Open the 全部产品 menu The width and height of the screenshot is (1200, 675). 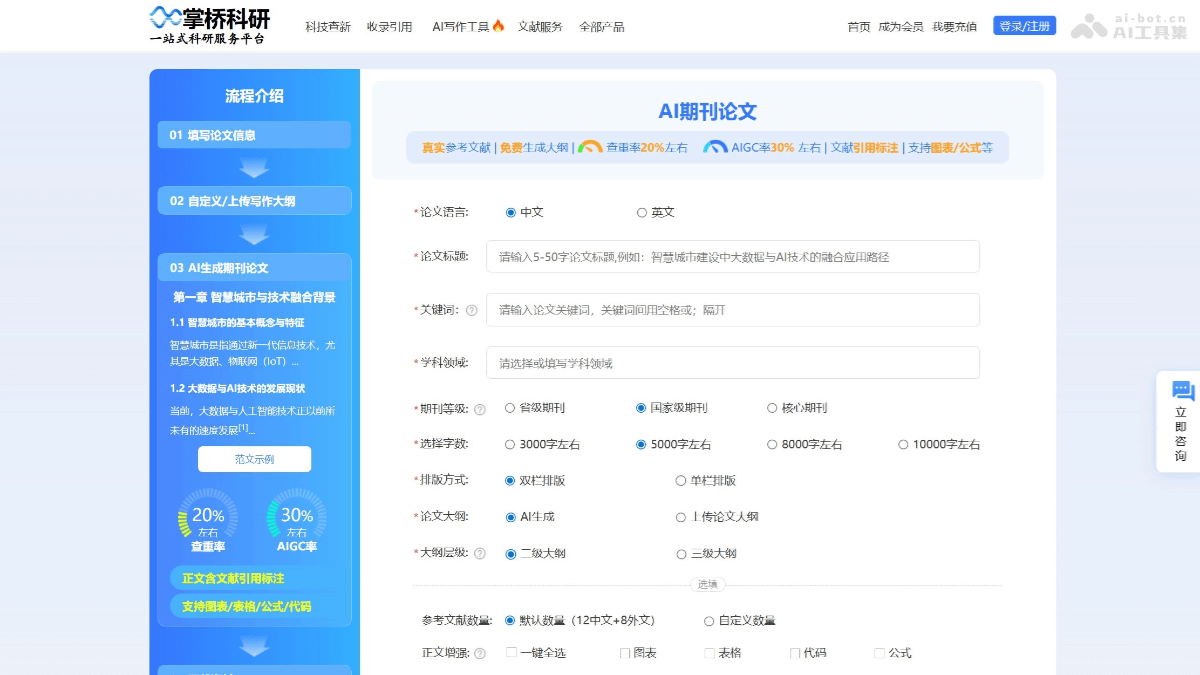(x=601, y=26)
